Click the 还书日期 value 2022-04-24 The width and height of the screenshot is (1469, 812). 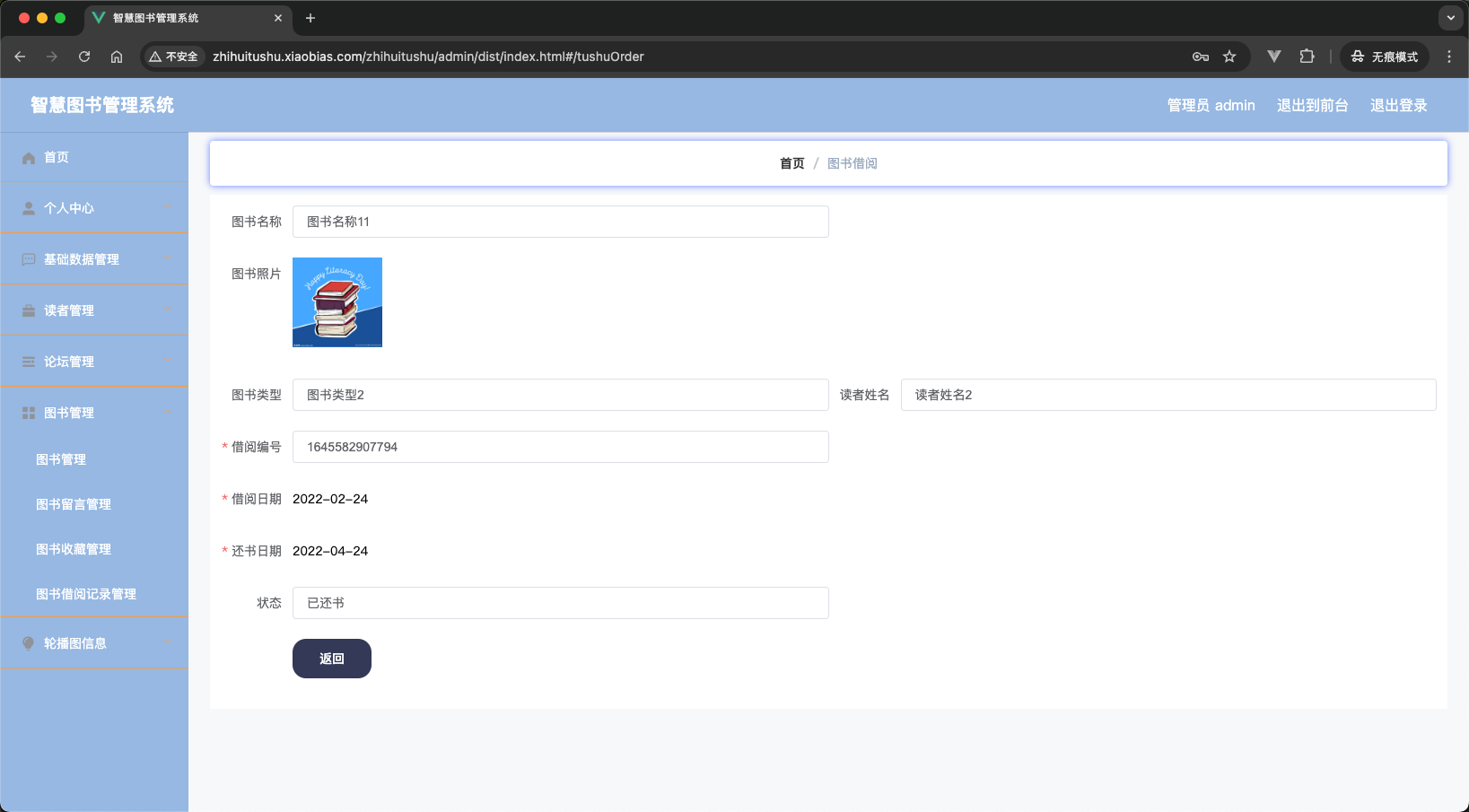(330, 551)
